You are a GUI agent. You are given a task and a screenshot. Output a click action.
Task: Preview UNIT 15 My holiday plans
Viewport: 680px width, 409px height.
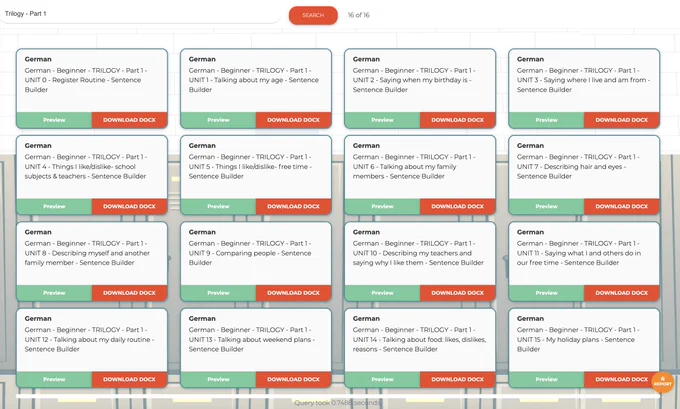coord(546,380)
